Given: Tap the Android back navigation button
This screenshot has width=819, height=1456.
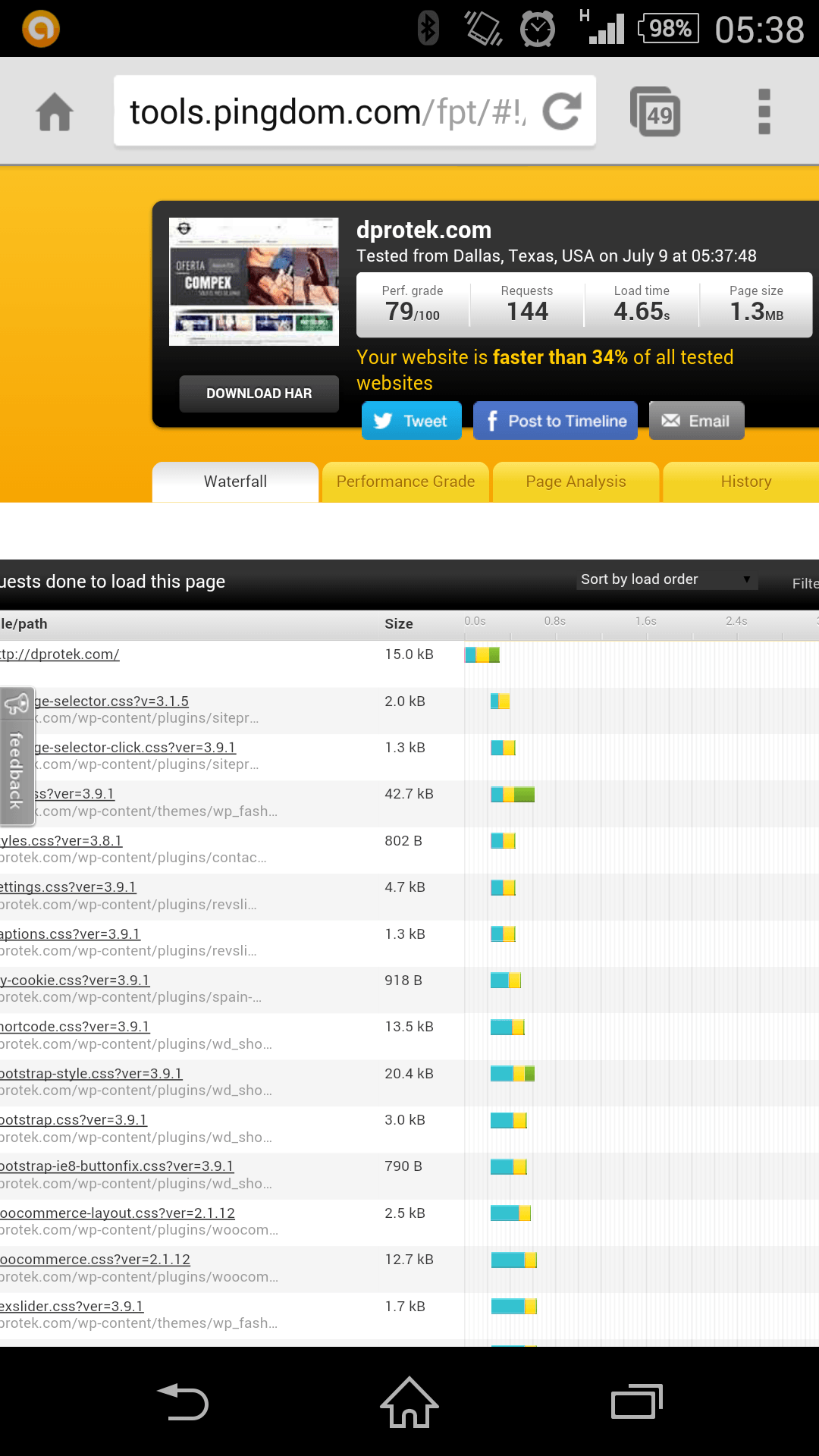Looking at the screenshot, I should [182, 1401].
